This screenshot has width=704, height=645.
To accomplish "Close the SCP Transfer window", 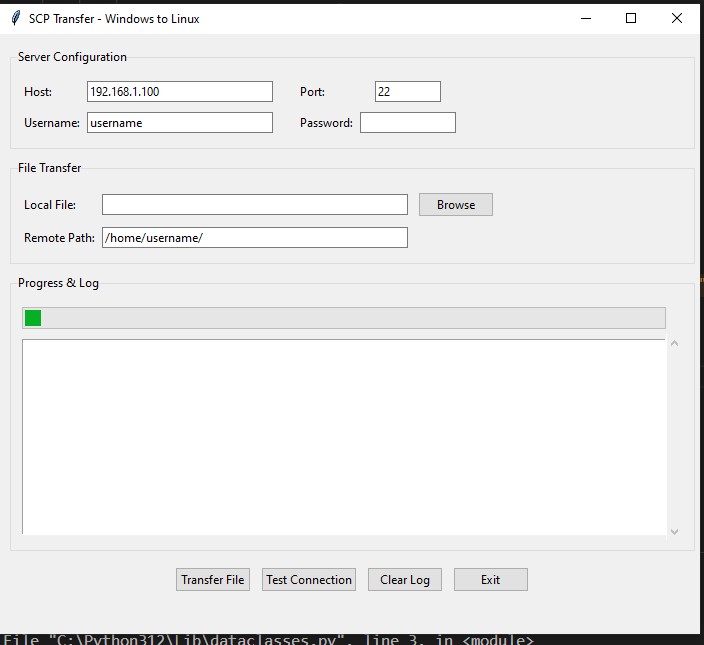I will [x=677, y=18].
